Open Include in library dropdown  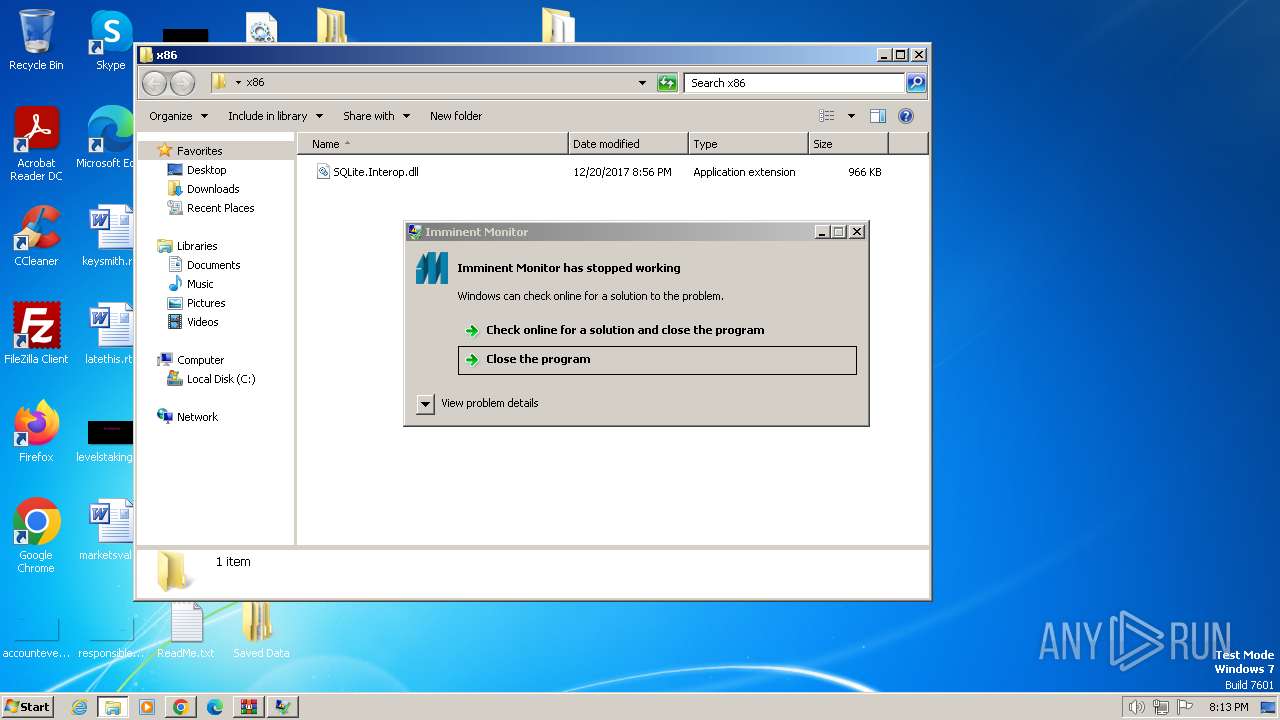275,116
